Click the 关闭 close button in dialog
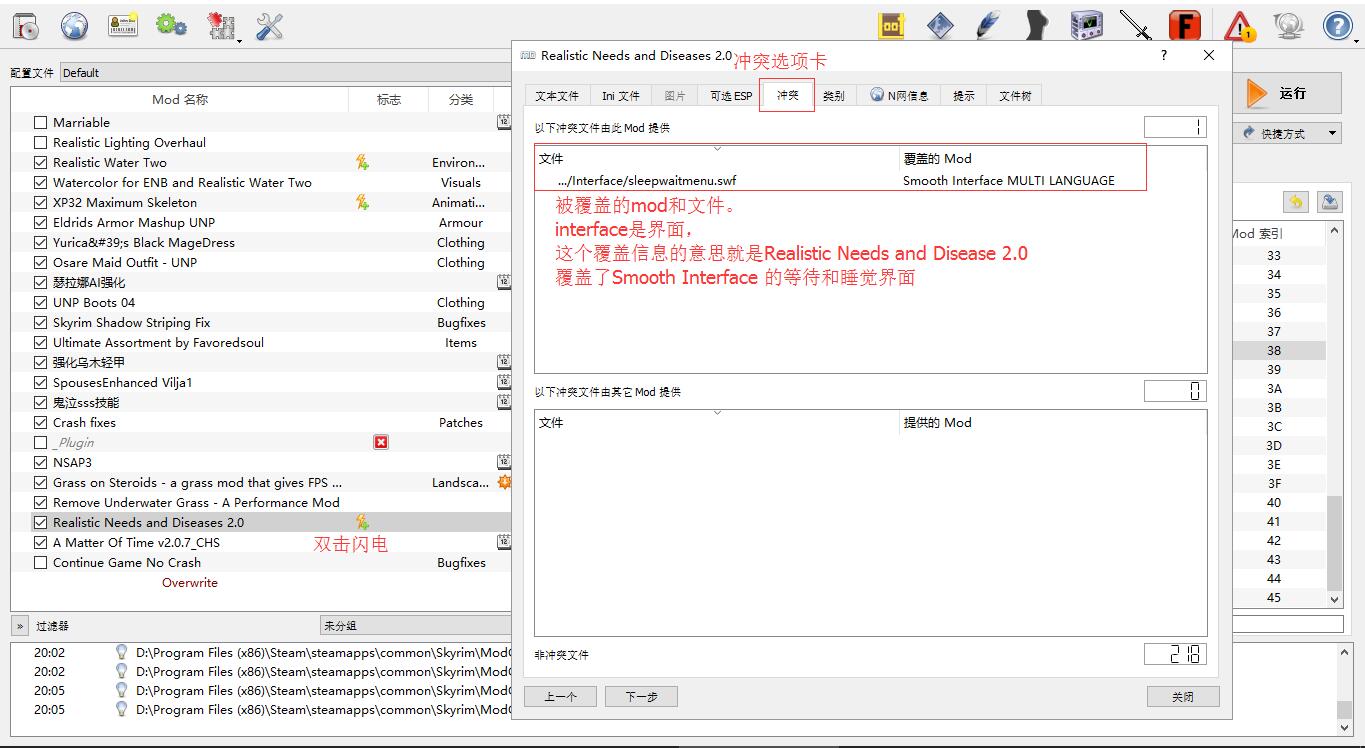Screen dimensions: 1365x748 [x=1183, y=696]
